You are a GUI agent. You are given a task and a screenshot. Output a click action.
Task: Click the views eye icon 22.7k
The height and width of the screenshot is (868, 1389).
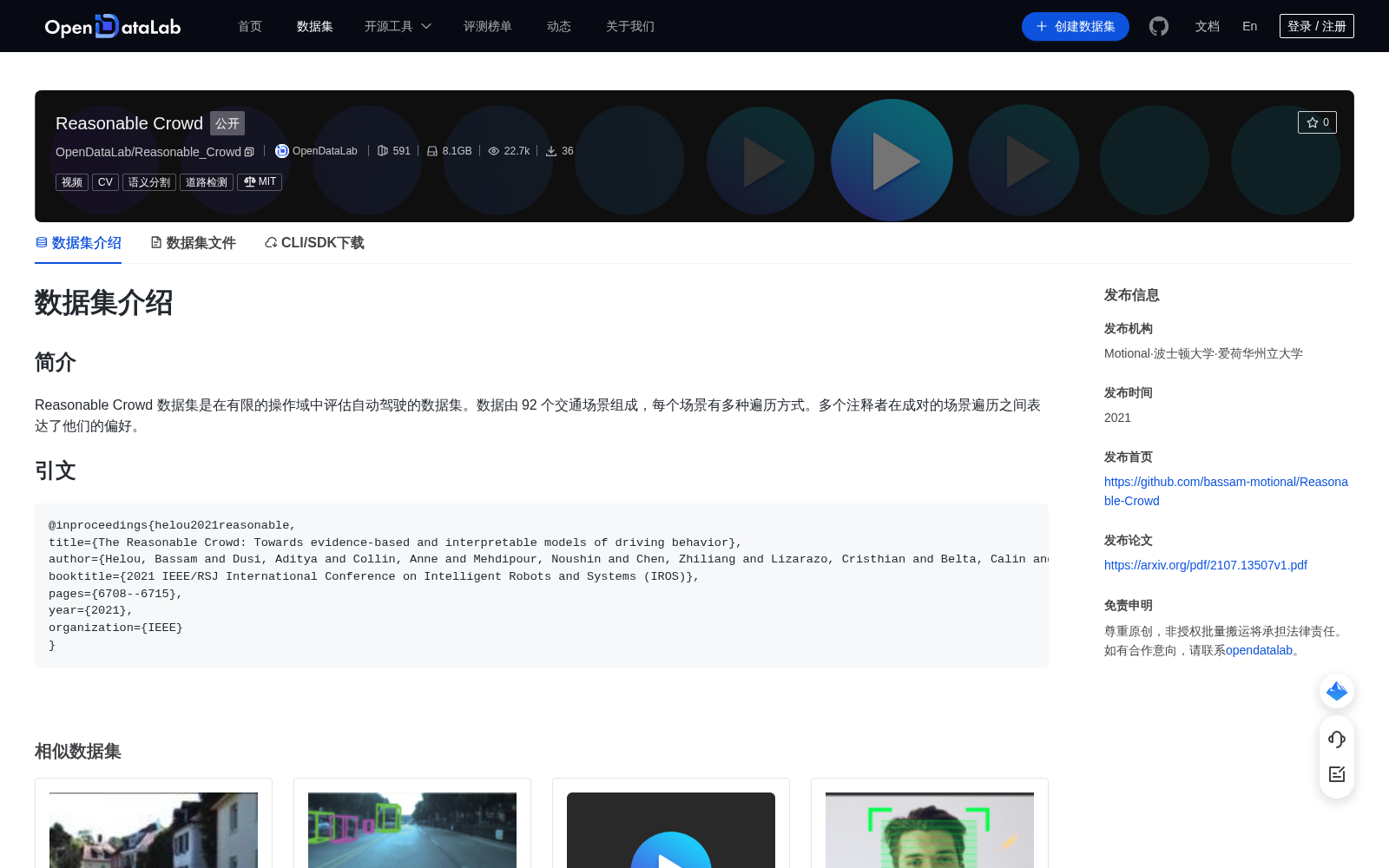click(x=494, y=151)
